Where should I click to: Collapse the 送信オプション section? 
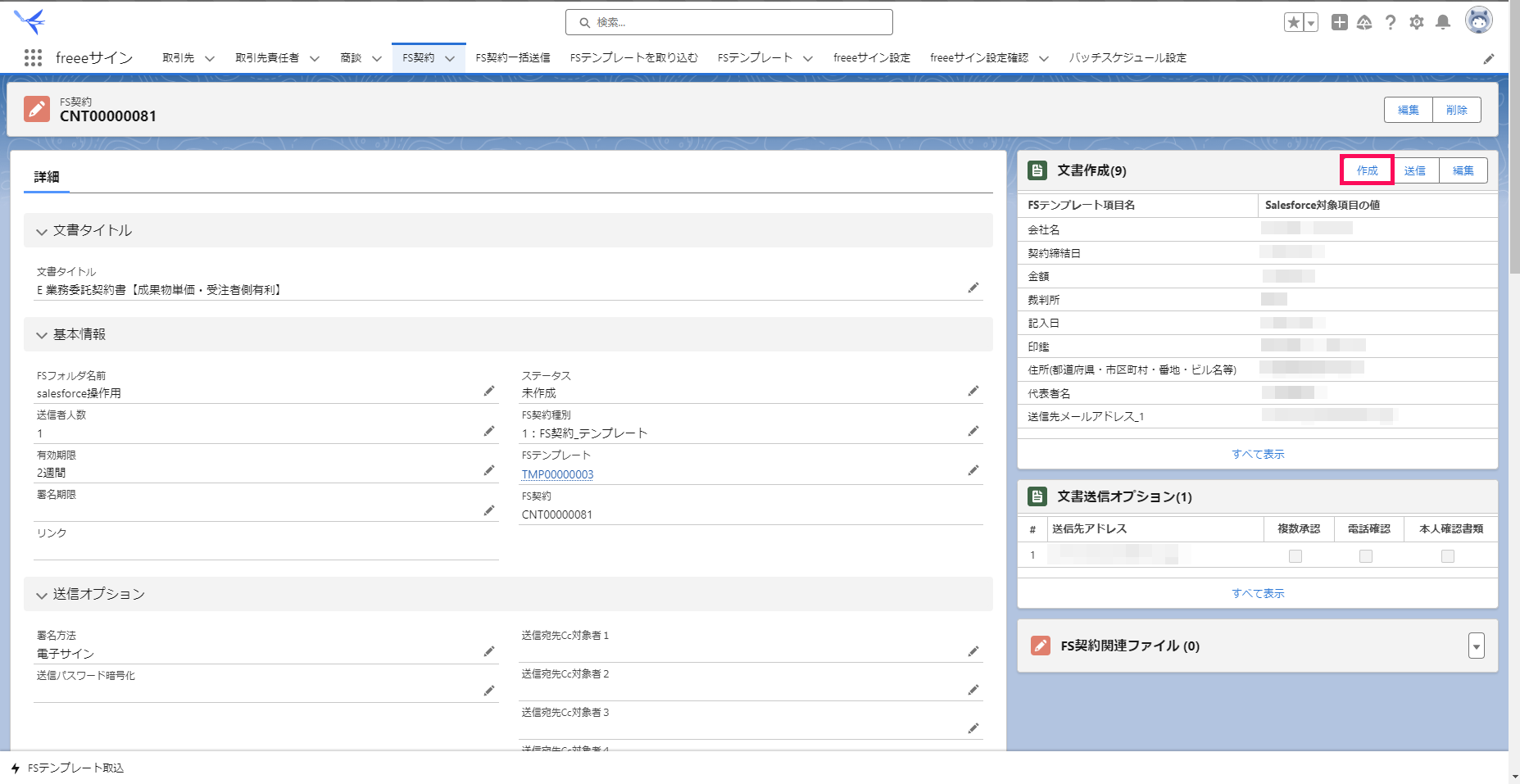coord(42,596)
